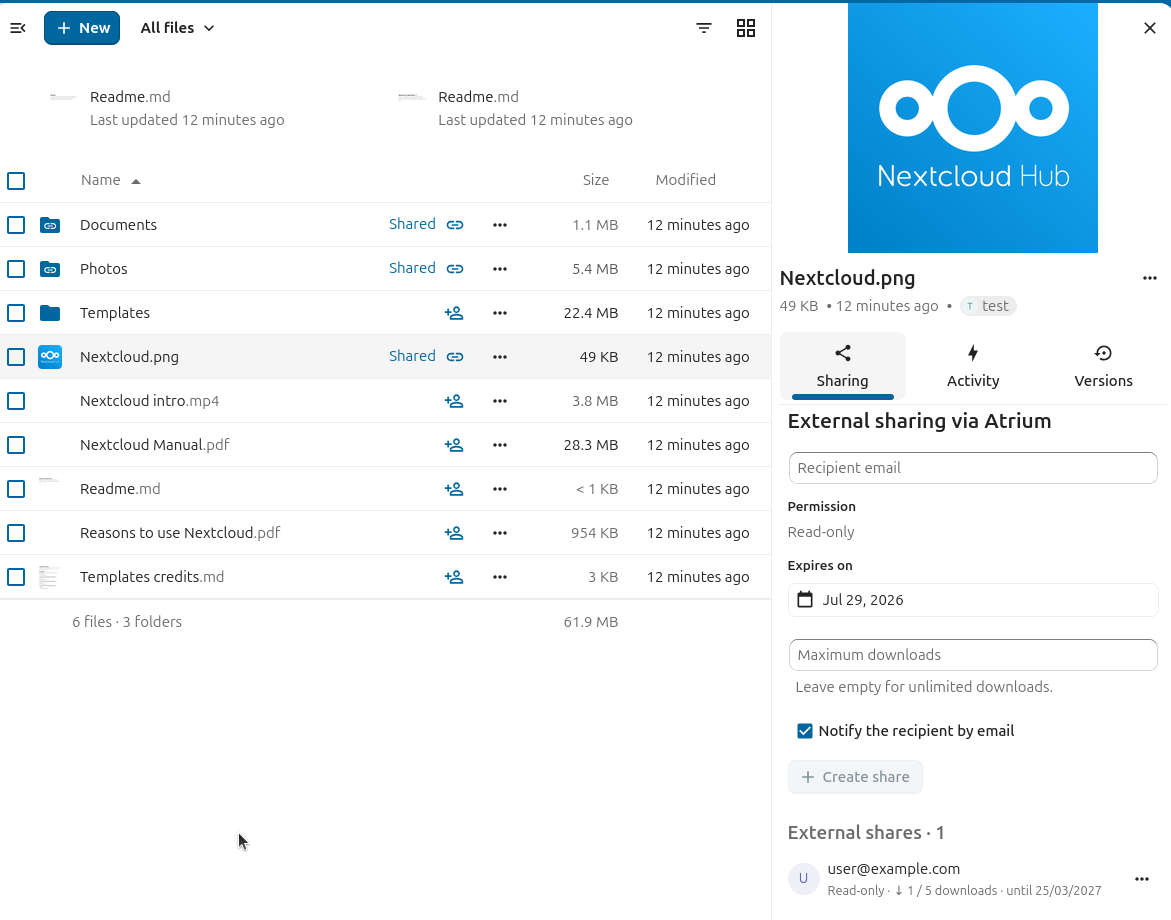Sort by Modified column header
1171x920 pixels.
685,180
